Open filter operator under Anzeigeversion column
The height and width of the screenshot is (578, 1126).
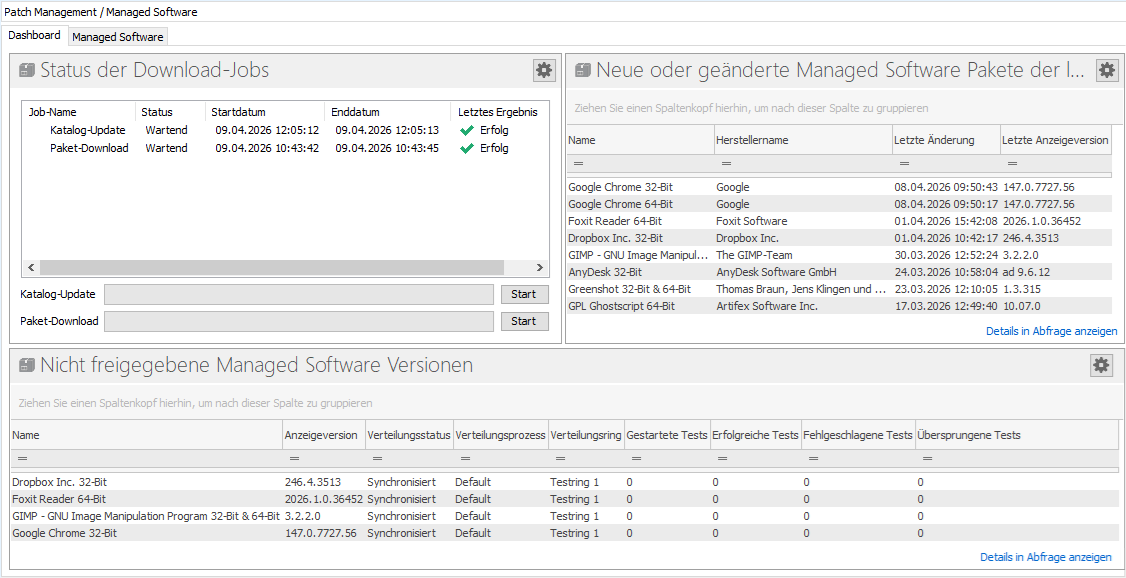point(294,458)
